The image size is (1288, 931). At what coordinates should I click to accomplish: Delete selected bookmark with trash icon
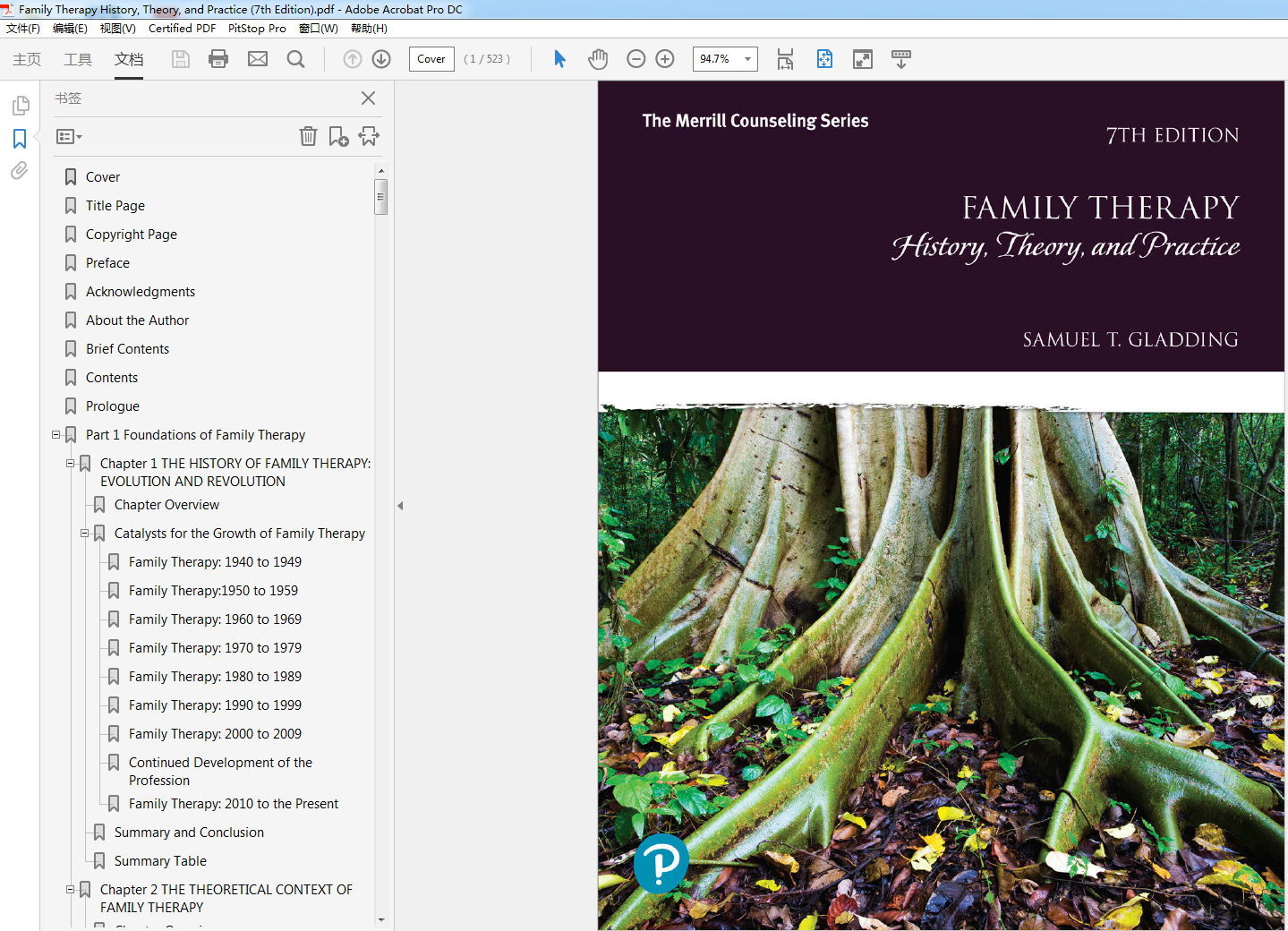pyautogui.click(x=308, y=136)
